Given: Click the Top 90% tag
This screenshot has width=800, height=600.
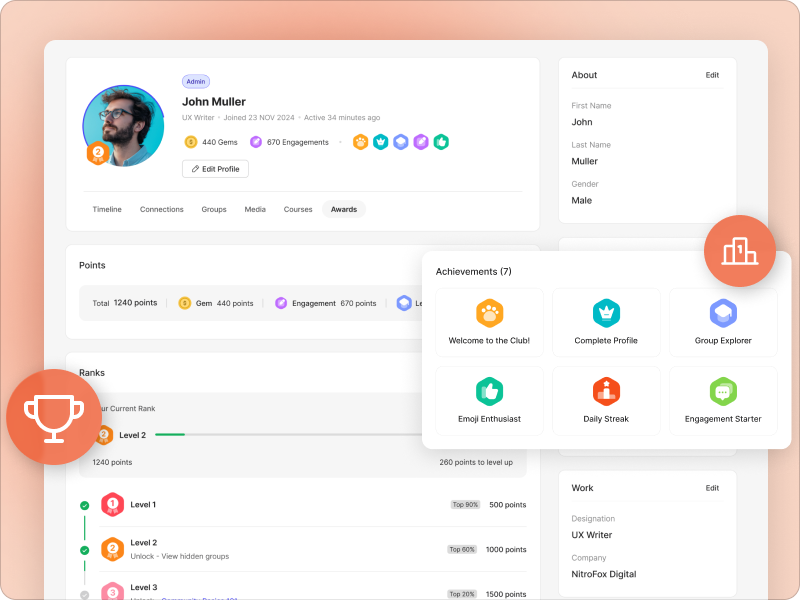Looking at the screenshot, I should 465,505.
